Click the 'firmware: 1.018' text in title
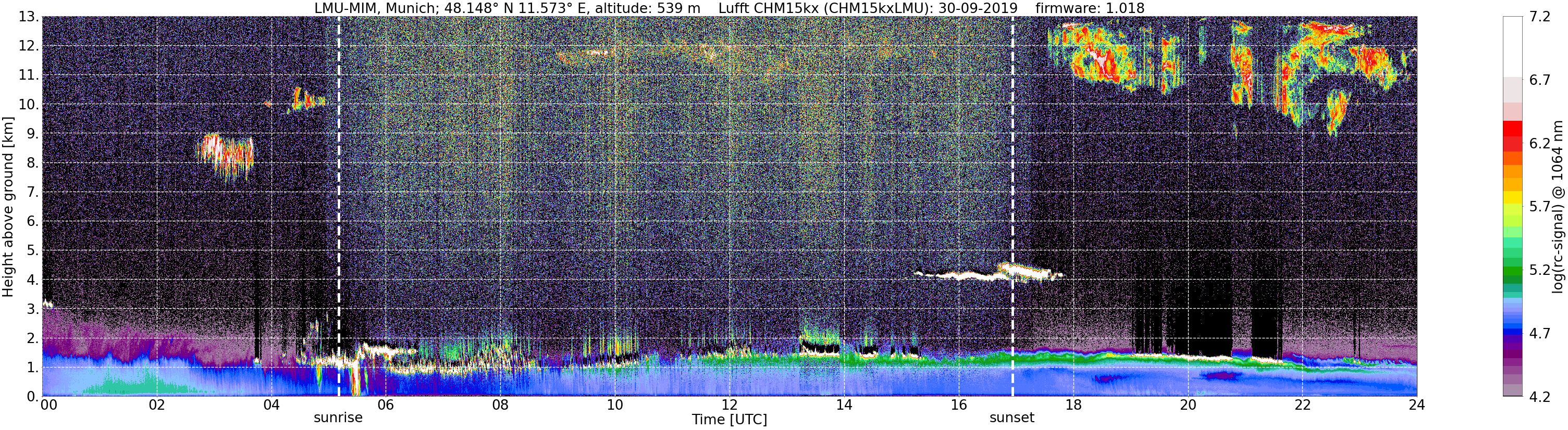The width and height of the screenshot is (1568, 430). [1090, 8]
